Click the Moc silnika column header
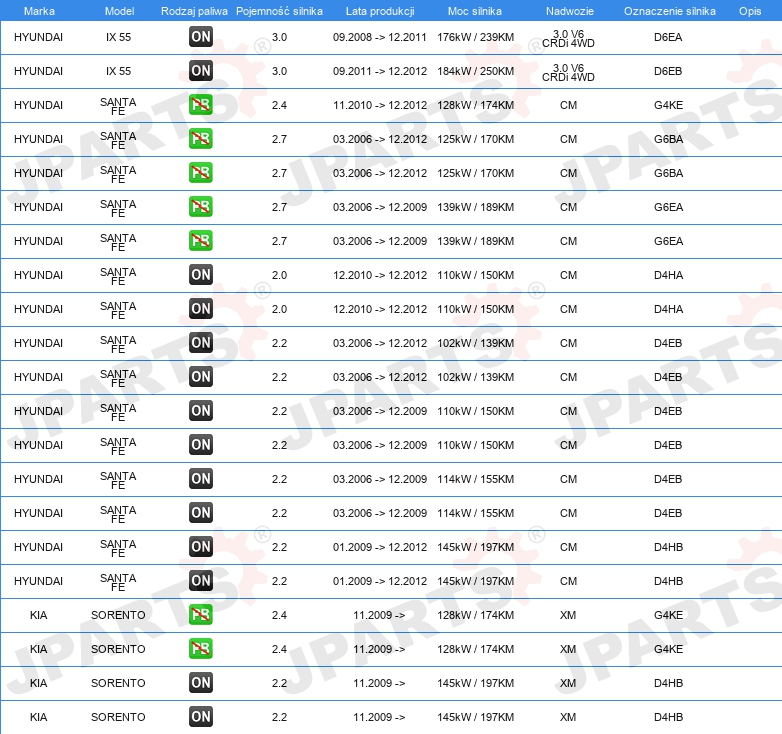782x734 pixels. click(x=475, y=11)
